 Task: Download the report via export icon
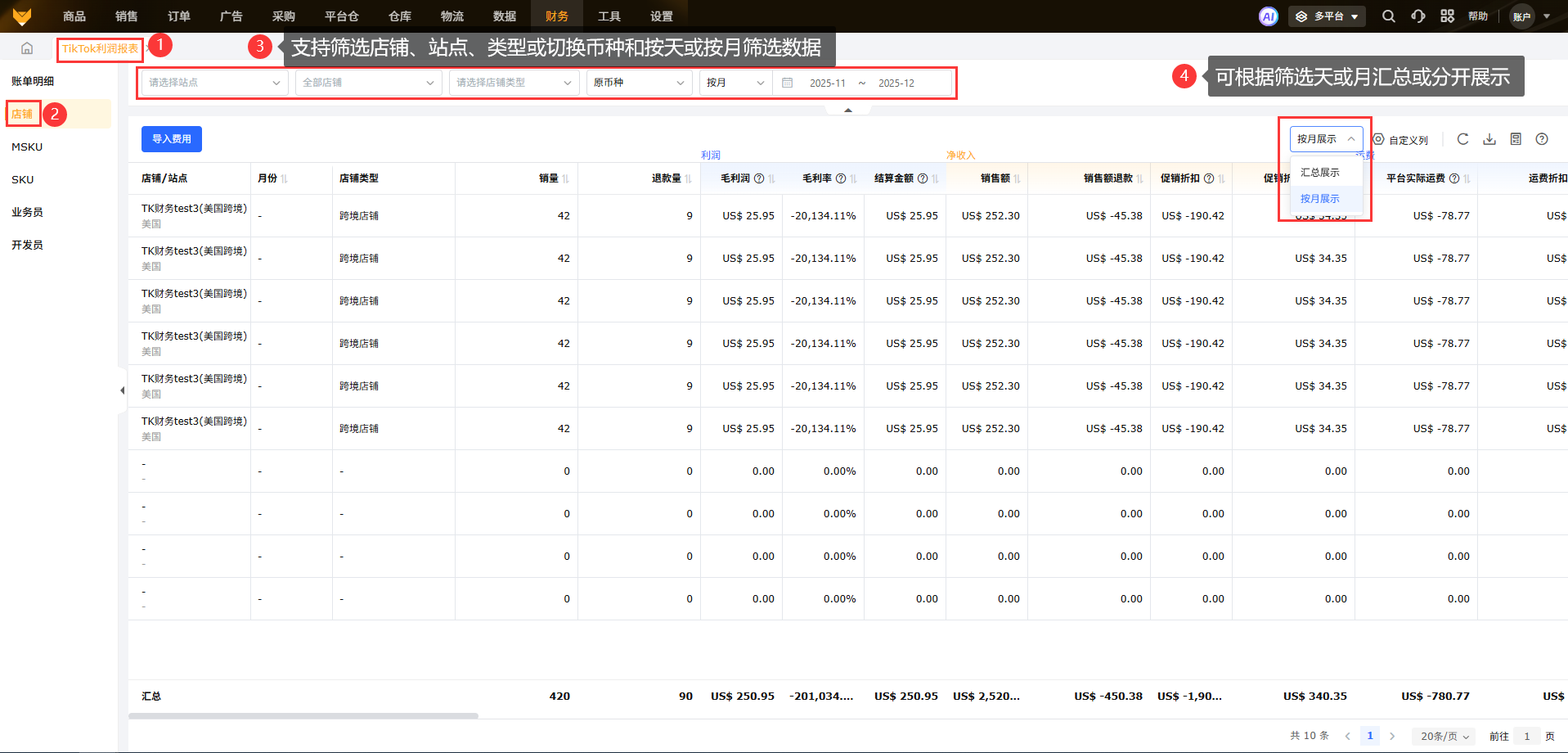pyautogui.click(x=1489, y=139)
